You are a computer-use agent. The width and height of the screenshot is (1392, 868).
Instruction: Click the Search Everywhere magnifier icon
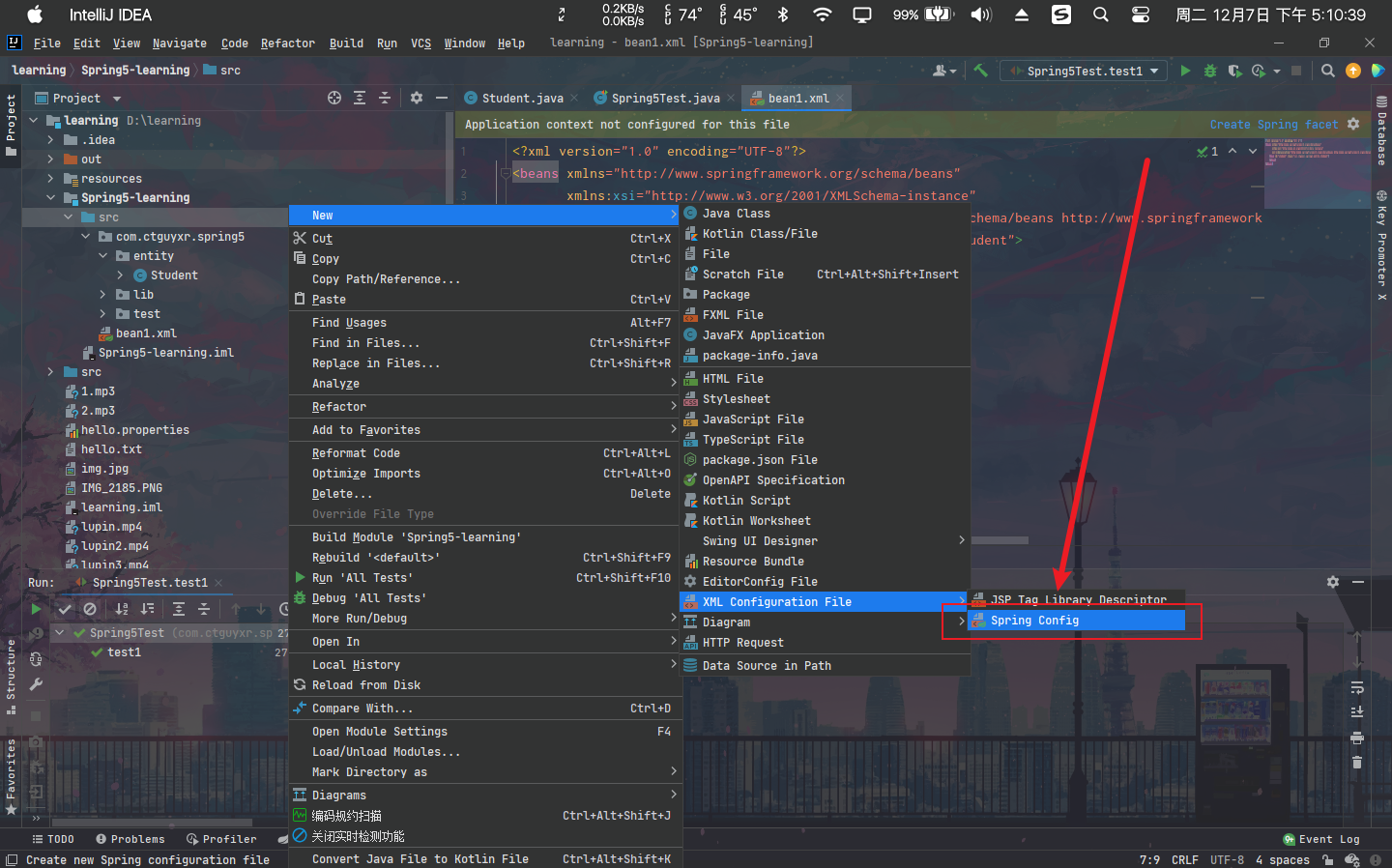pyautogui.click(x=1328, y=71)
